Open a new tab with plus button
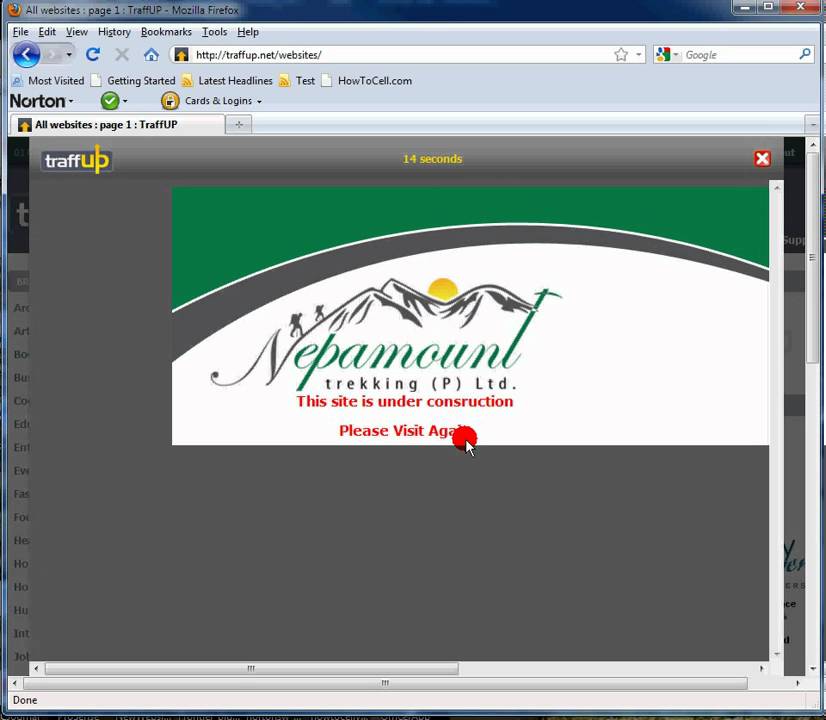Image resolution: width=826 pixels, height=720 pixels. click(x=239, y=125)
